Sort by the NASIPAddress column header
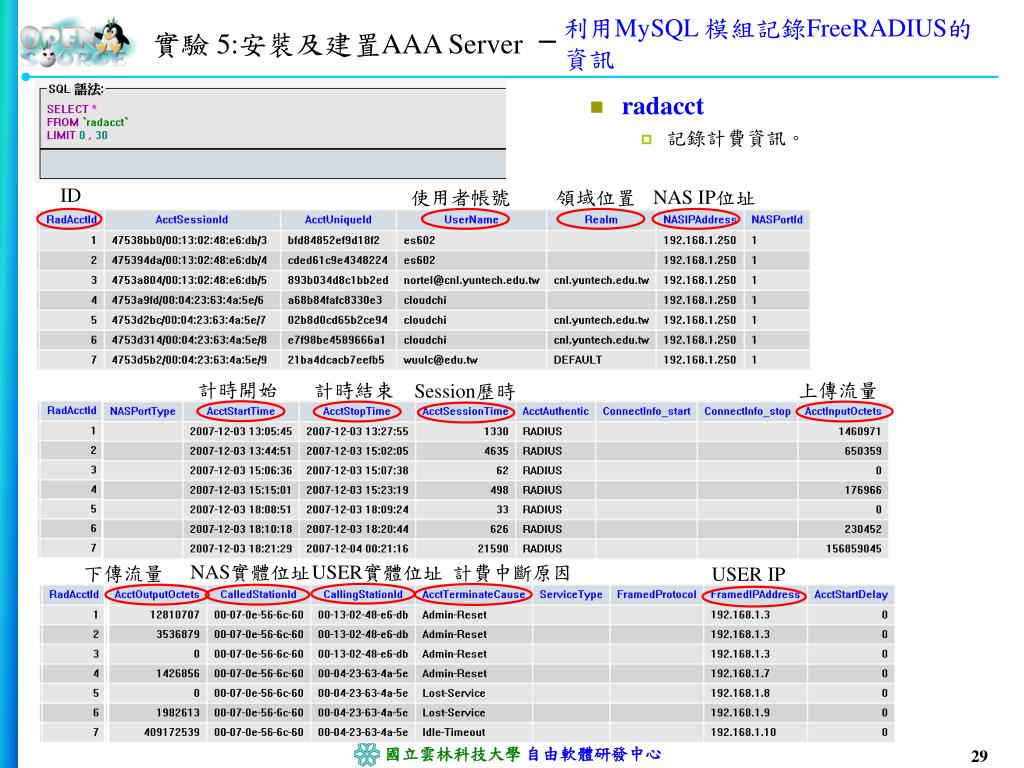Screen dimensions: 1024x768 pos(699,219)
